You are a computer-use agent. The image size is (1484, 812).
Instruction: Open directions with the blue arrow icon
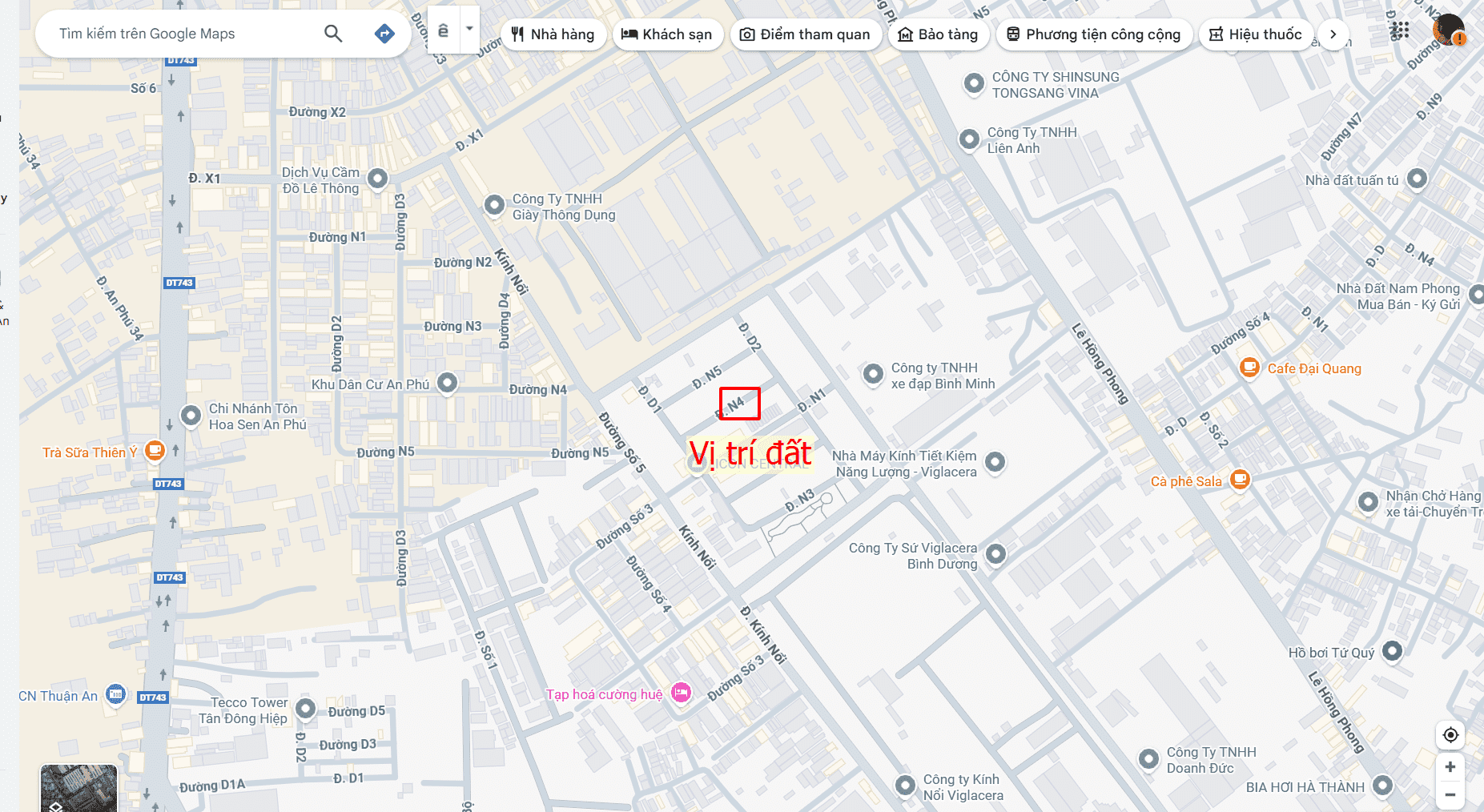(x=384, y=34)
